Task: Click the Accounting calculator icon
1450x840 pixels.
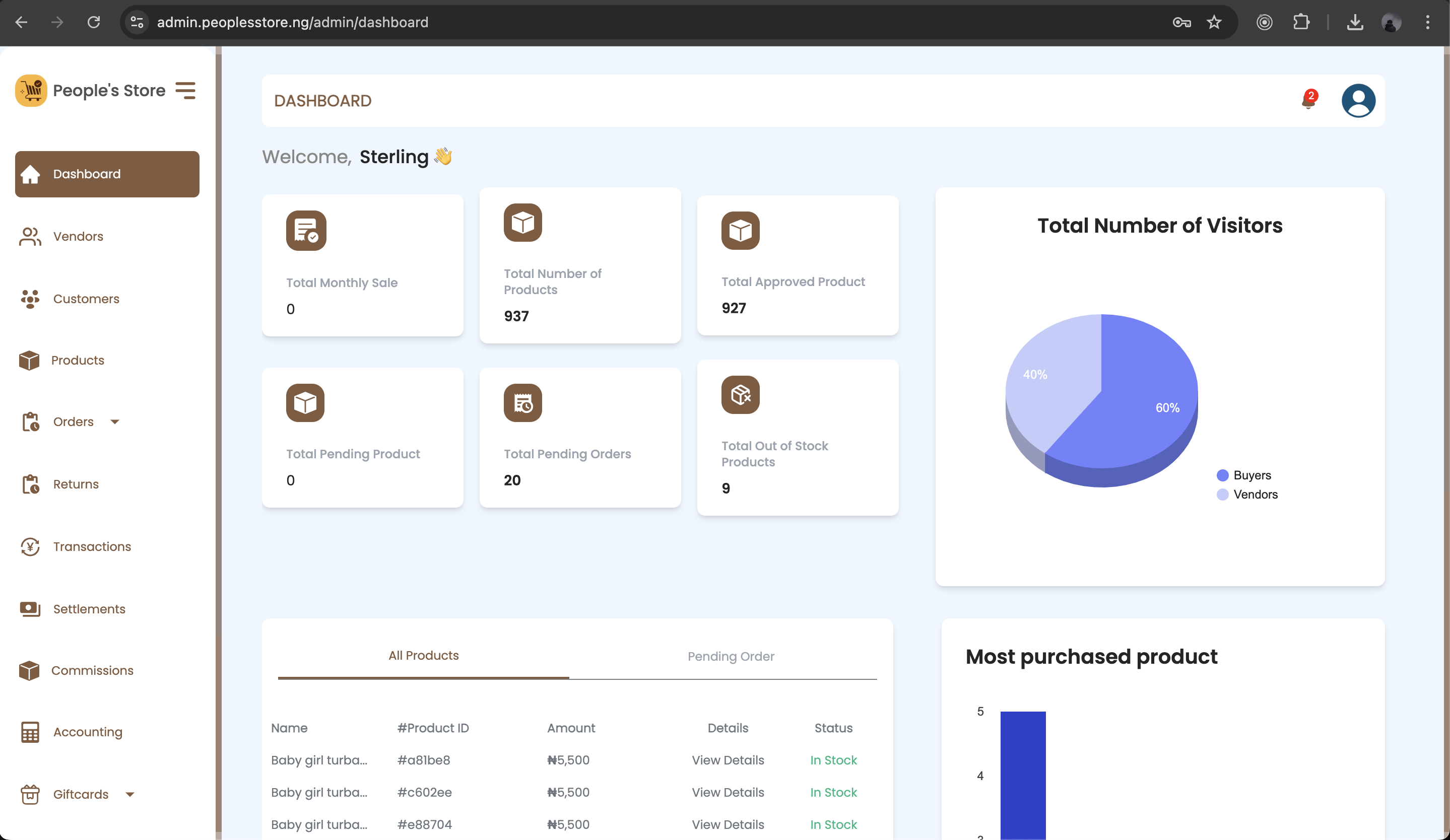Action: pyautogui.click(x=30, y=732)
